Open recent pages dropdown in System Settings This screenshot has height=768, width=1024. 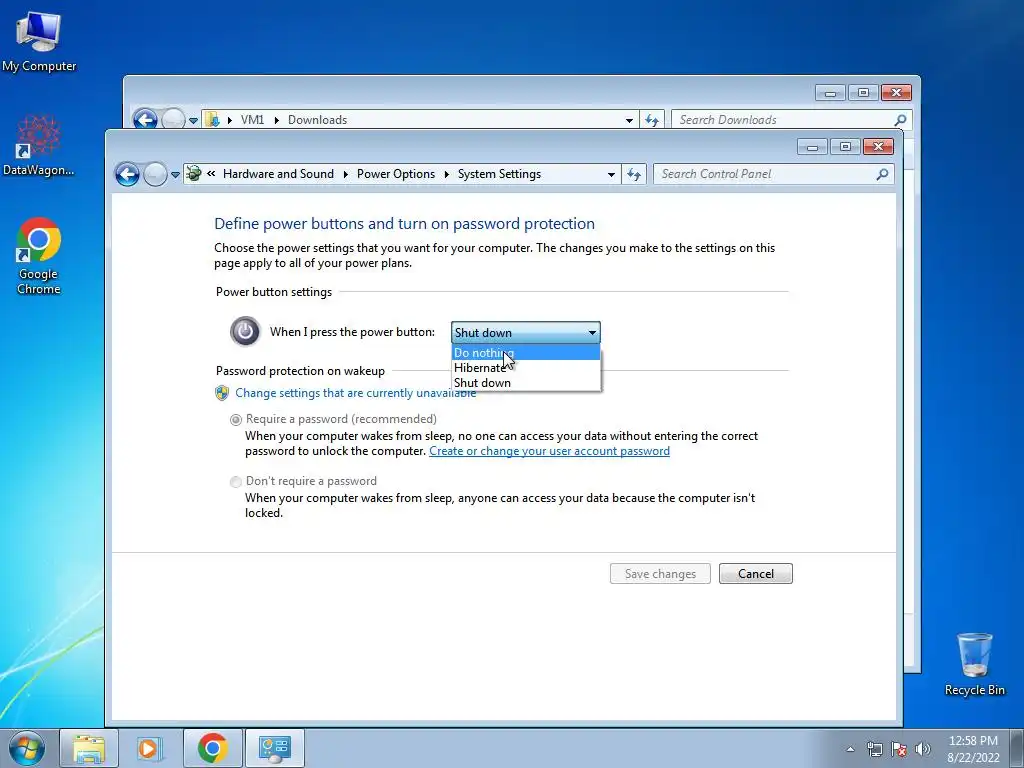[175, 175]
